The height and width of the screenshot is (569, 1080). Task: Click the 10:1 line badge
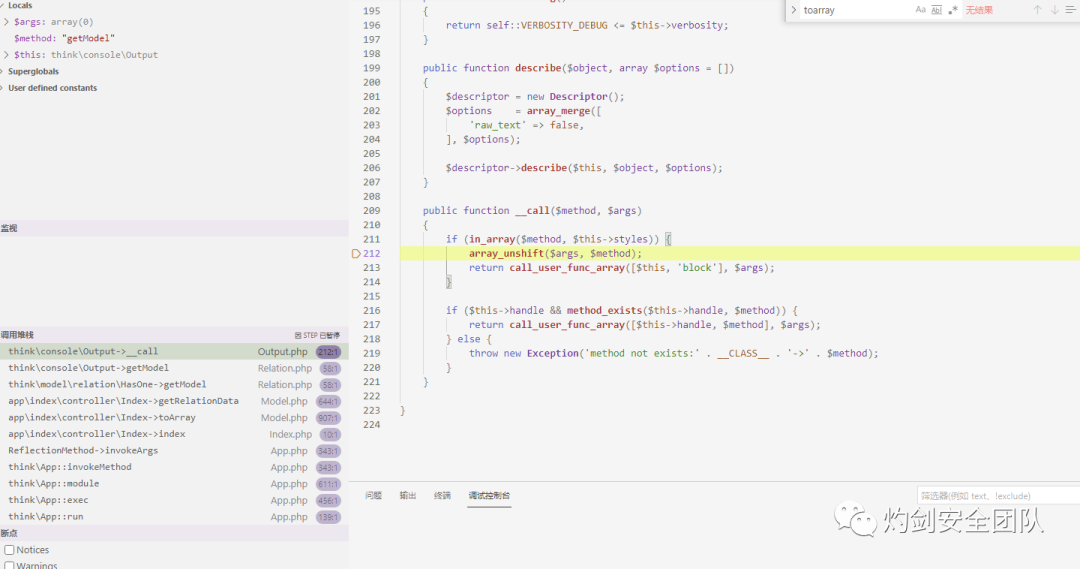(330, 435)
